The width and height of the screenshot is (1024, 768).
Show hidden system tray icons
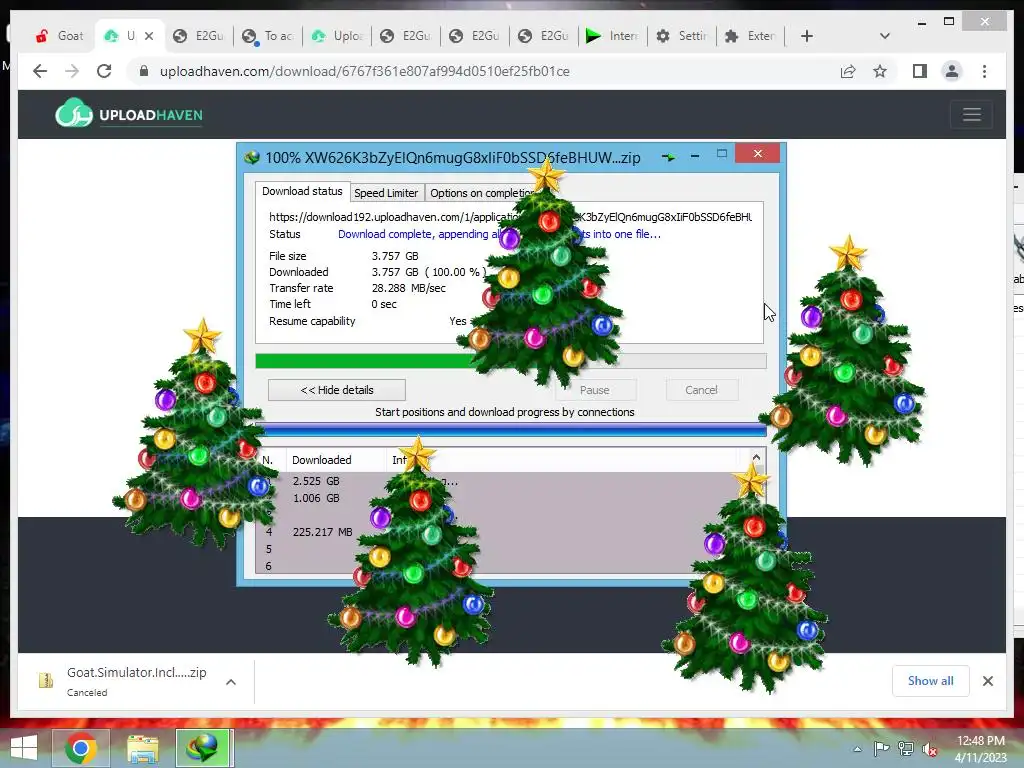[x=857, y=749]
